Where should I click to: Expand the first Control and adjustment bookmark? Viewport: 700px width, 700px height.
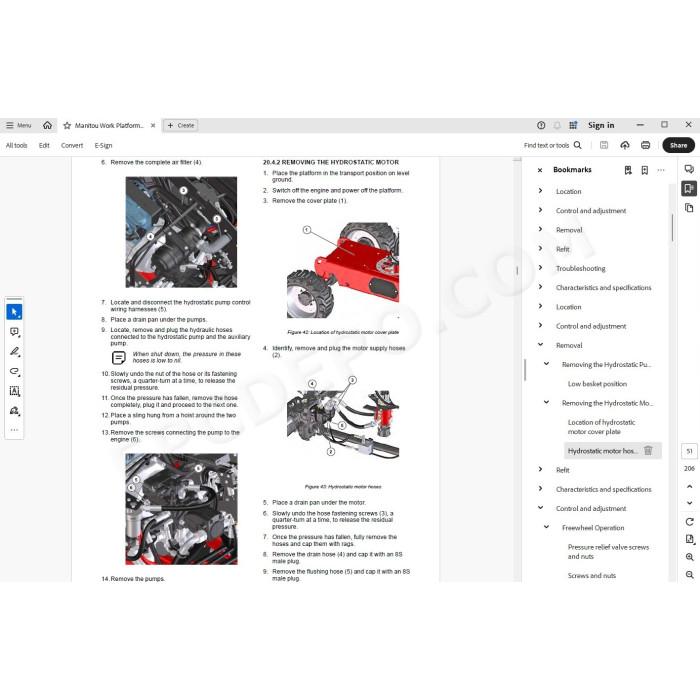tap(540, 210)
